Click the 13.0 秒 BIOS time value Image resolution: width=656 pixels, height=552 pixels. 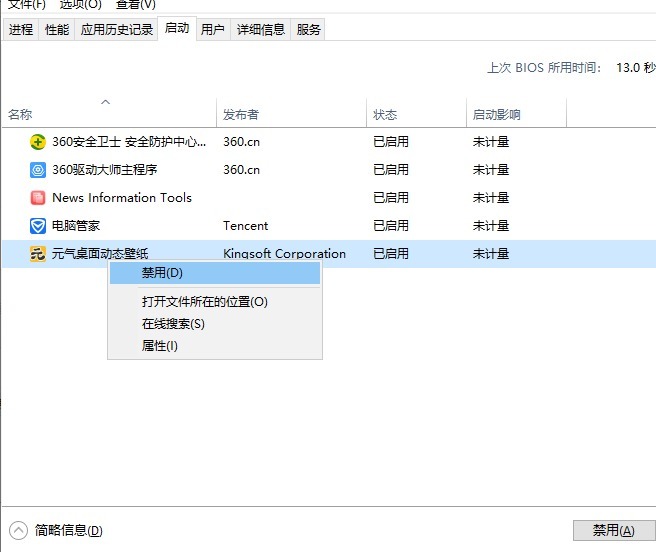coord(636,68)
